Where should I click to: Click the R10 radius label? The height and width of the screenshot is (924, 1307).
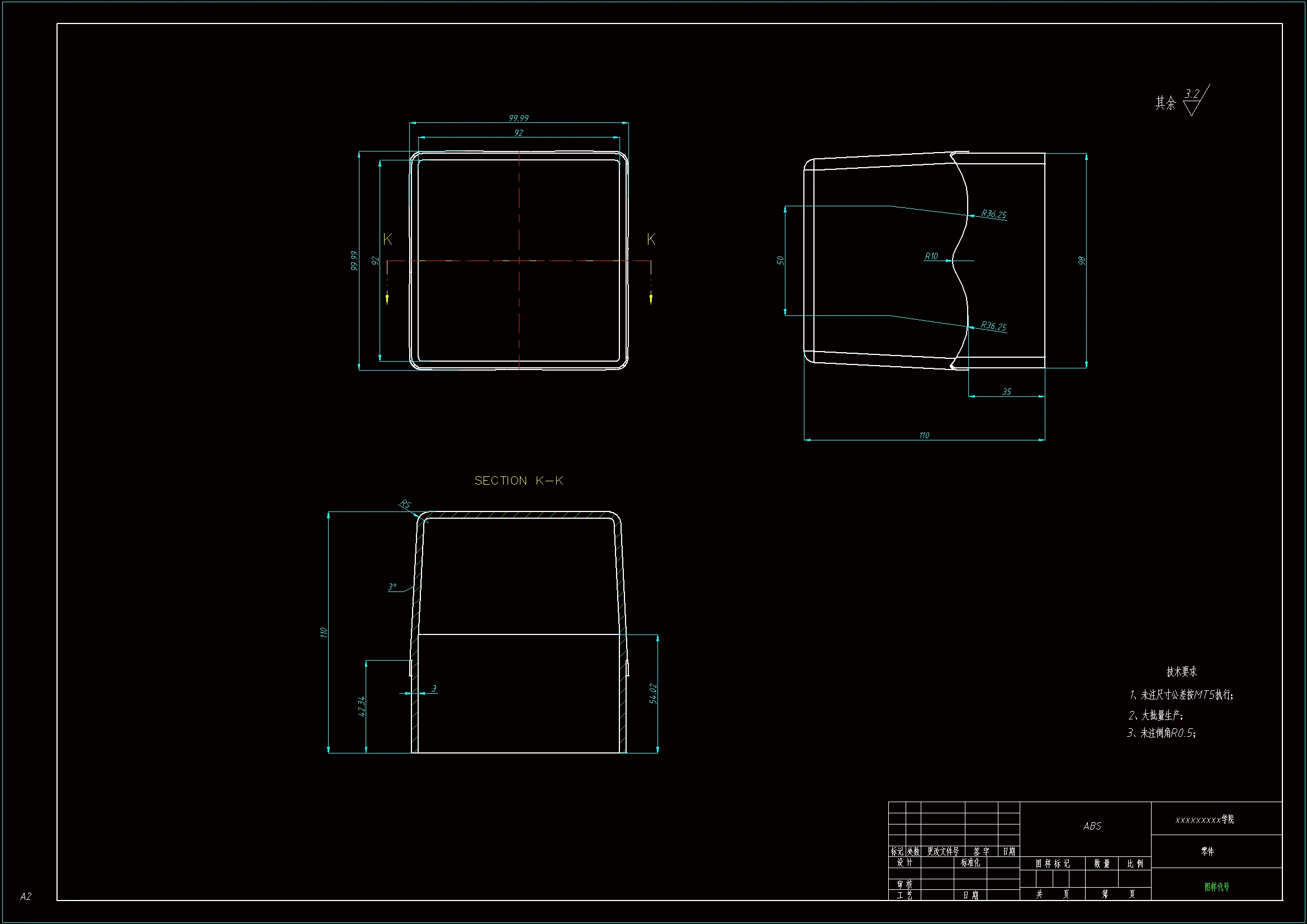tap(931, 256)
